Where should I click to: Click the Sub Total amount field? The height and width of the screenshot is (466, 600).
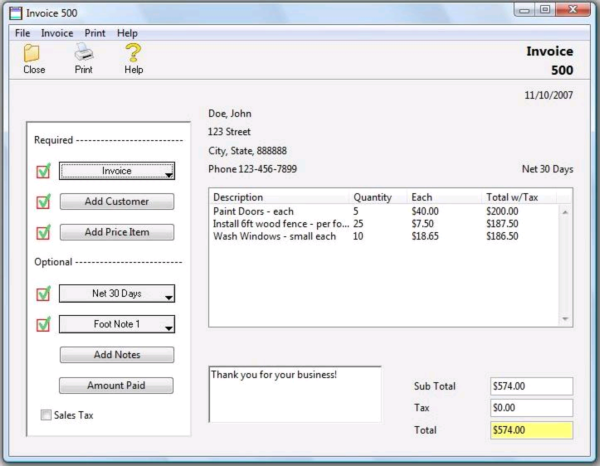[531, 386]
